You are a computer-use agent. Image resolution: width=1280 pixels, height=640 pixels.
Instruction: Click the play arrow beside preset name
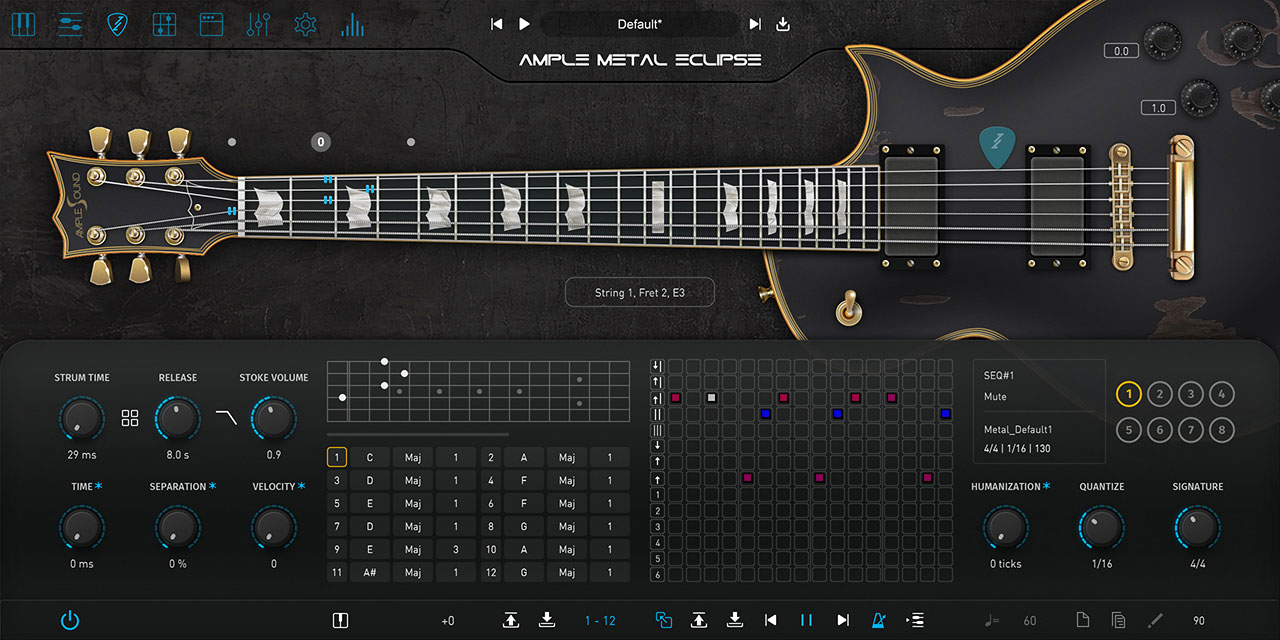pyautogui.click(x=524, y=24)
